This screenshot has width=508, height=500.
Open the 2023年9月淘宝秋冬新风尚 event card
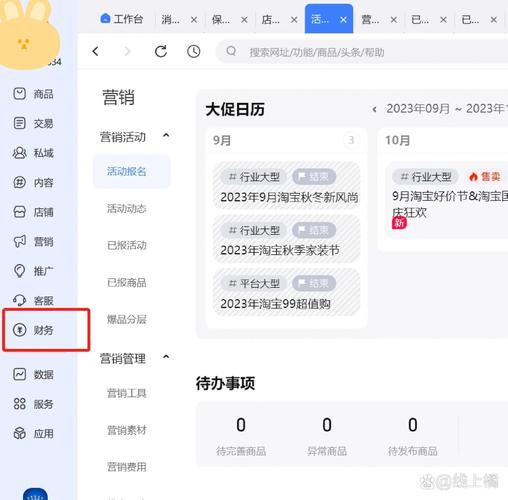tap(286, 186)
